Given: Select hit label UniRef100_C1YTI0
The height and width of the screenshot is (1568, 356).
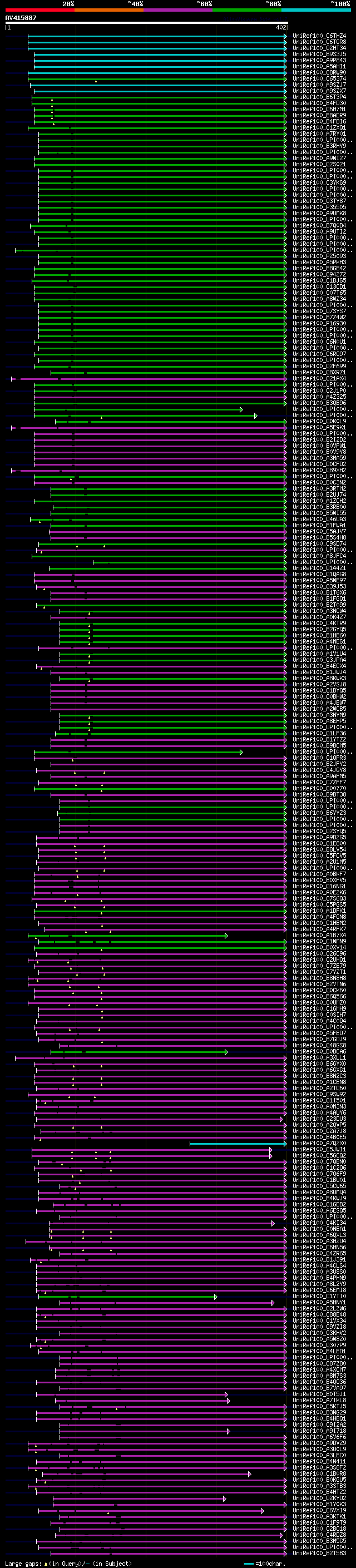Looking at the screenshot, I should 319,1297.
